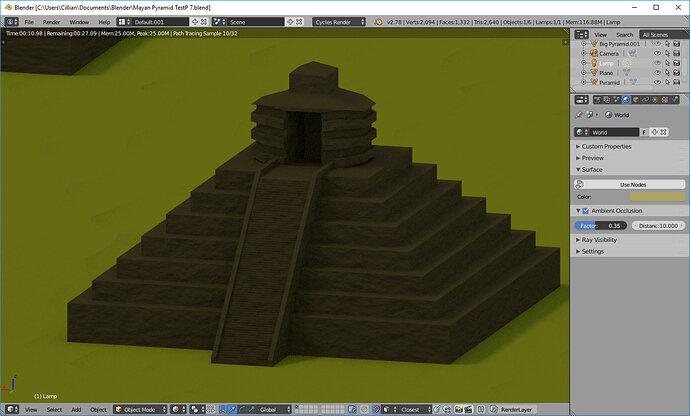Toggle fake user F button for World
The height and width of the screenshot is (416, 690).
(x=644, y=132)
